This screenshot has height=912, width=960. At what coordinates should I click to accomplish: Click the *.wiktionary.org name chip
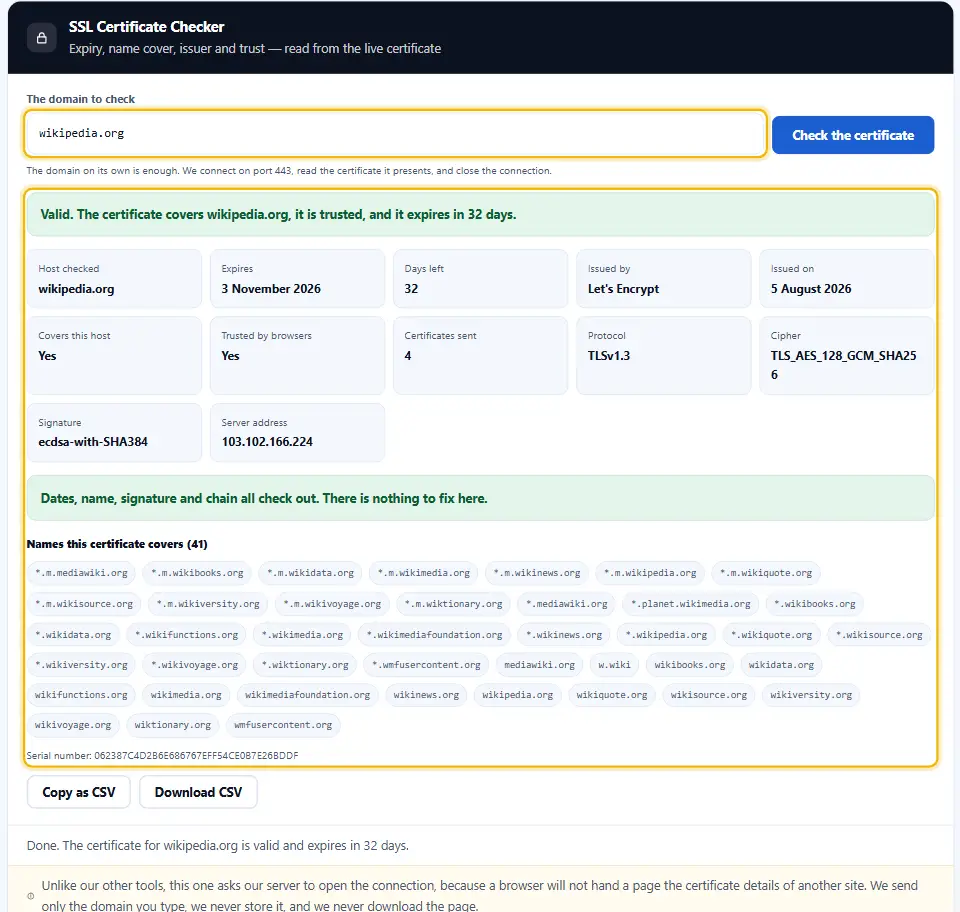[x=305, y=665]
